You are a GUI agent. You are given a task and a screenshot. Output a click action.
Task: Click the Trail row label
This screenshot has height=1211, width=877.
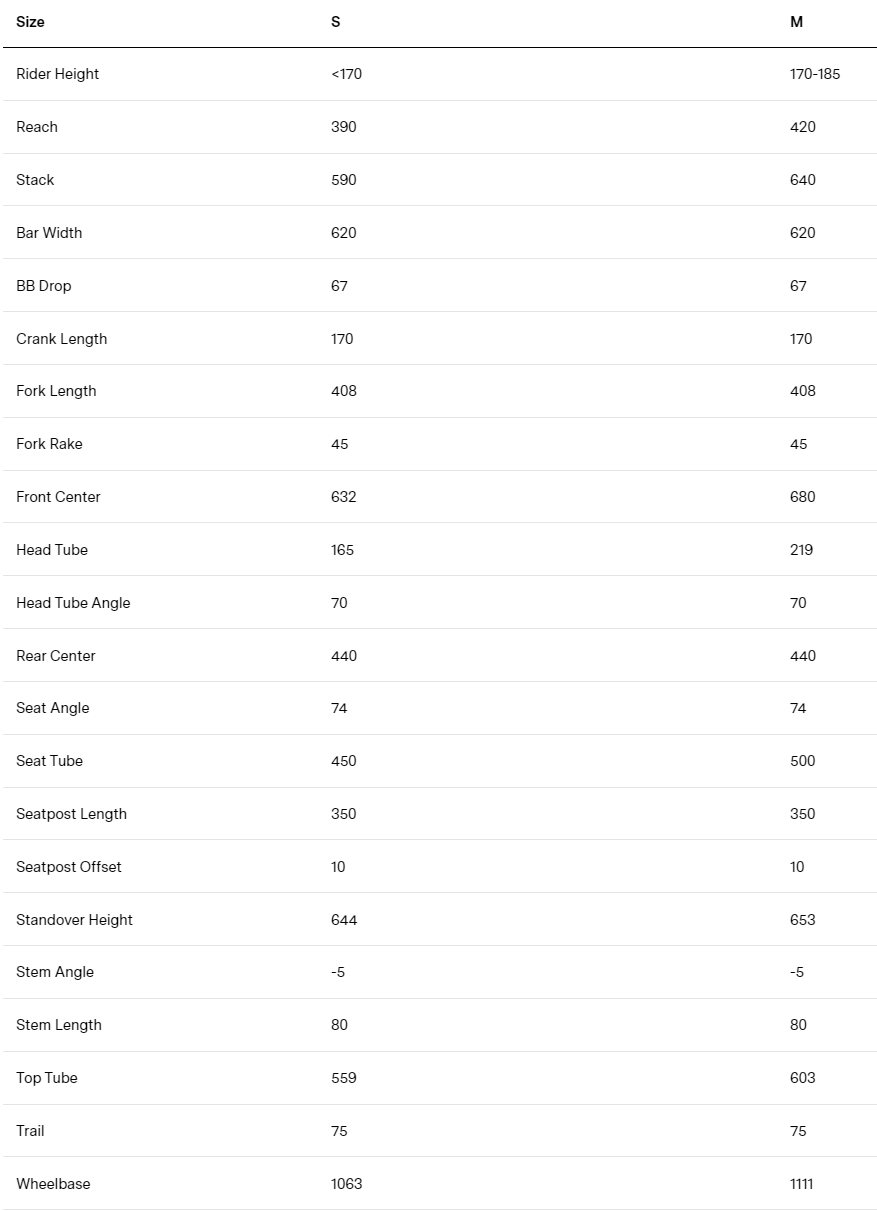[x=30, y=1131]
